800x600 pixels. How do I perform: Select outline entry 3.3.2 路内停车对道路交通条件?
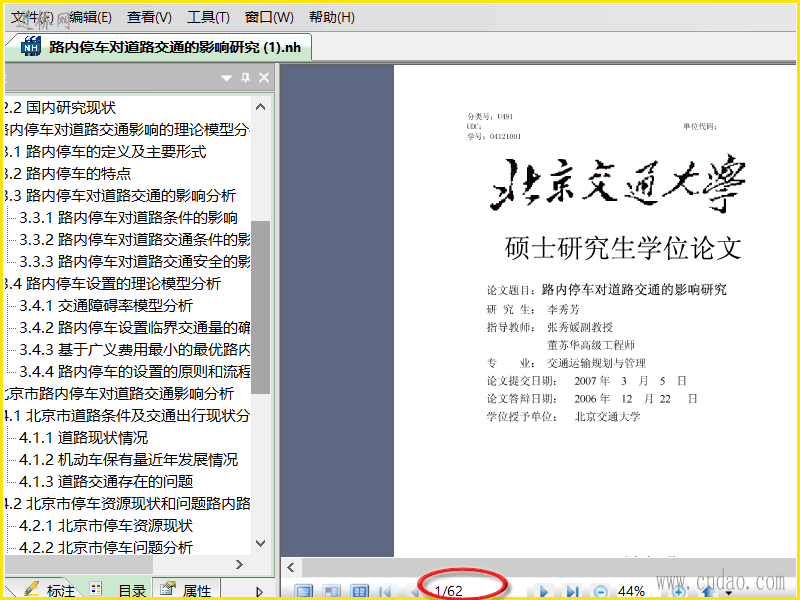click(x=135, y=239)
